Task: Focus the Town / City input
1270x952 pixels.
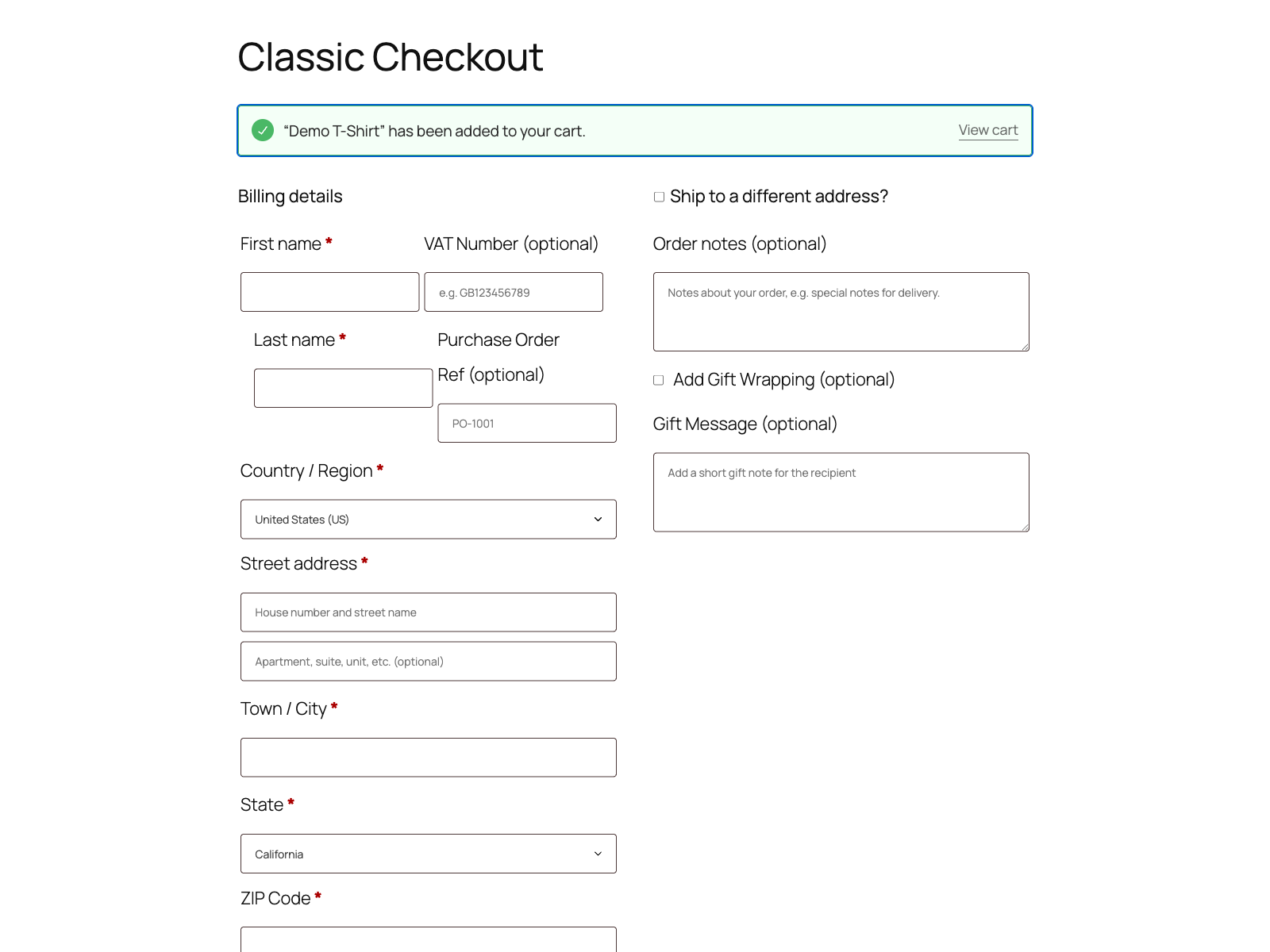Action: 429,757
